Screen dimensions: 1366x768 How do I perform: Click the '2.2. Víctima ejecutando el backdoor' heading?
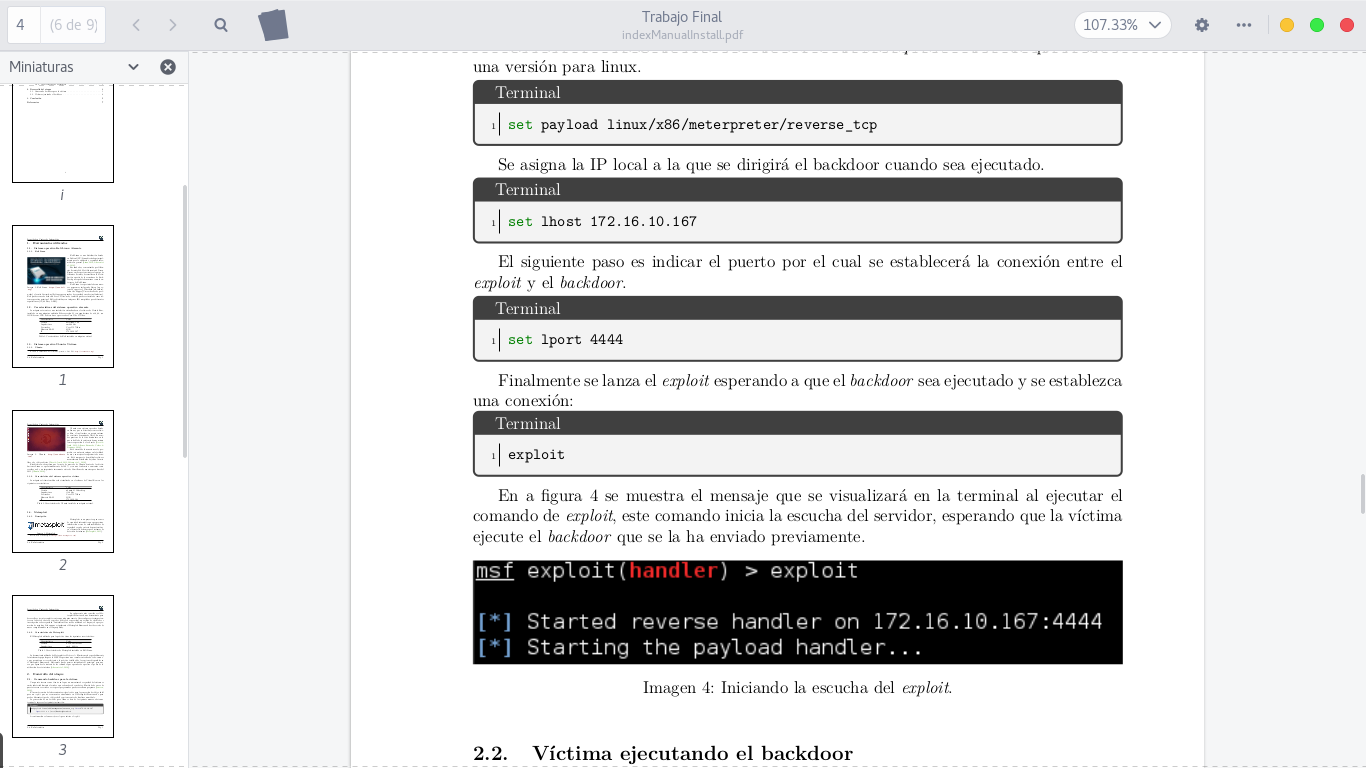click(663, 754)
